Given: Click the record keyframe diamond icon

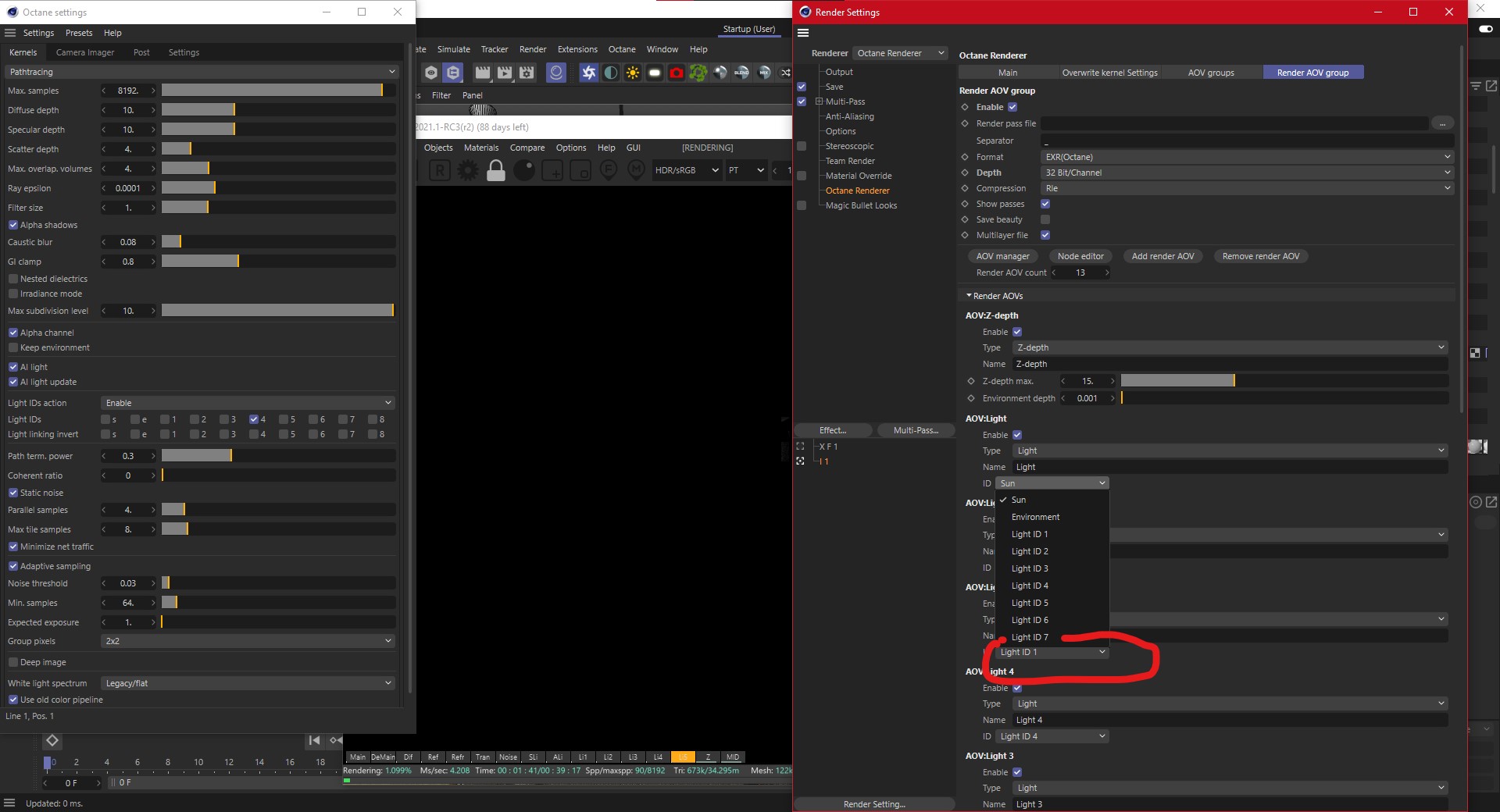Looking at the screenshot, I should pos(52,740).
